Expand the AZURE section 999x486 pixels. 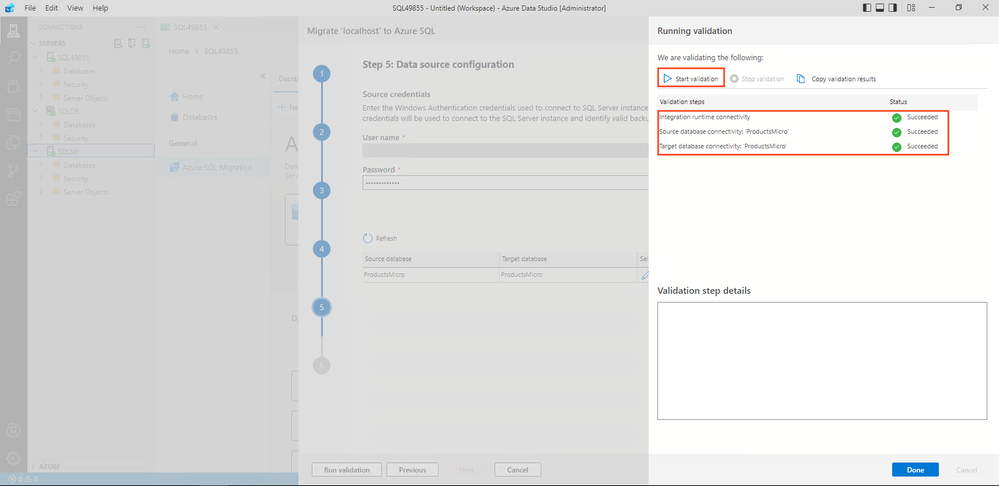click(x=34, y=466)
